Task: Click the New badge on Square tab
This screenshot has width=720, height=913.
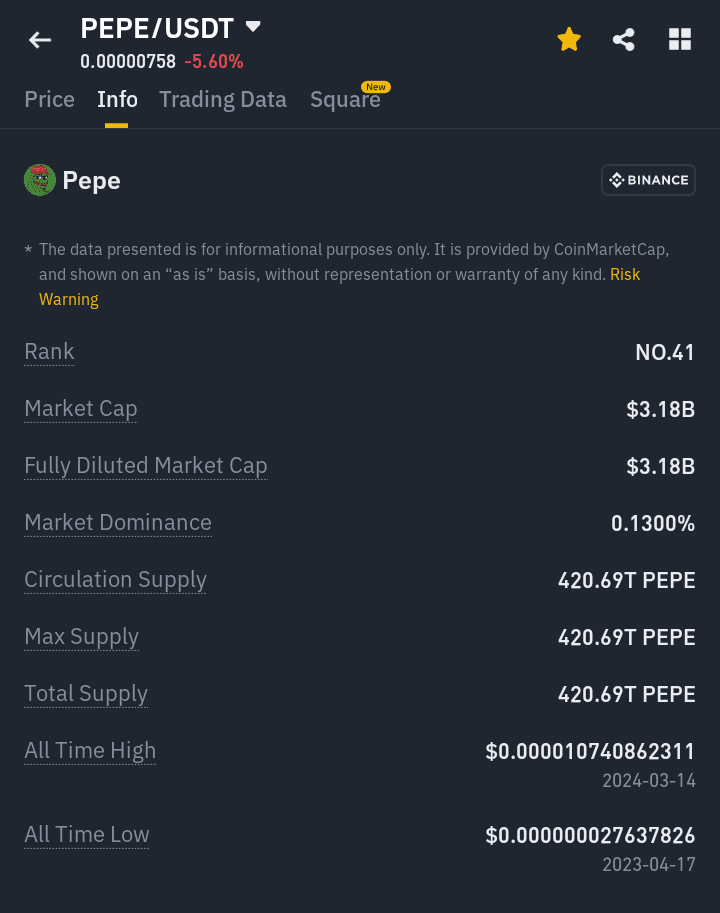Action: [376, 87]
